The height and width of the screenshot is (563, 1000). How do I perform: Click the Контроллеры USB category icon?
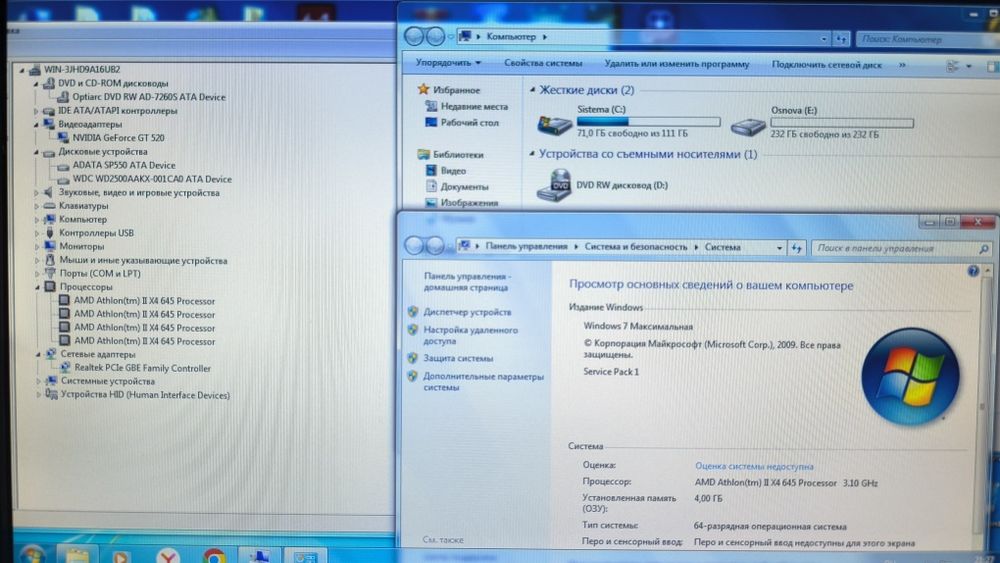click(50, 233)
